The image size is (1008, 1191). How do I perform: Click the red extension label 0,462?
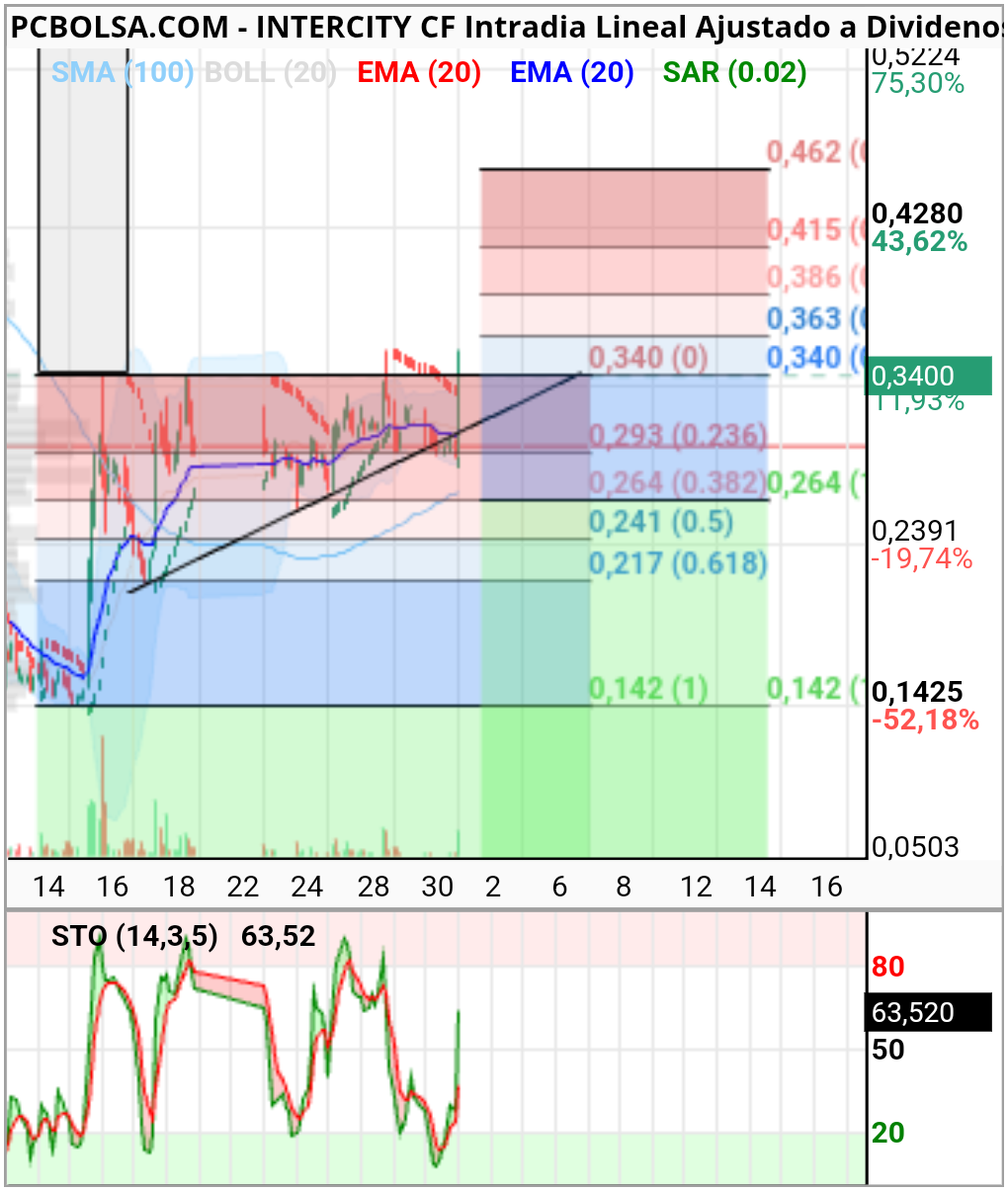pos(816,151)
